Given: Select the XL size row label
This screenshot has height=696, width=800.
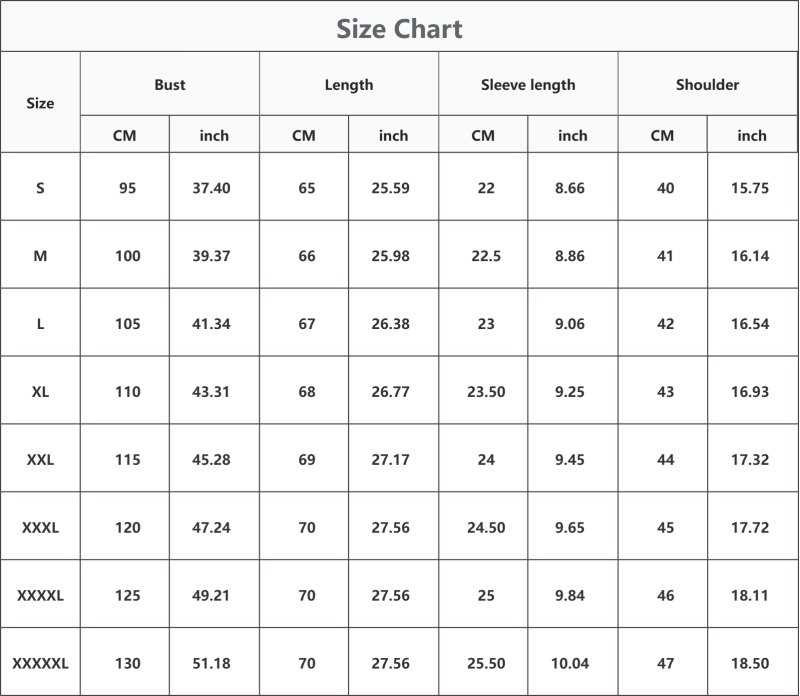Looking at the screenshot, I should 40,392.
